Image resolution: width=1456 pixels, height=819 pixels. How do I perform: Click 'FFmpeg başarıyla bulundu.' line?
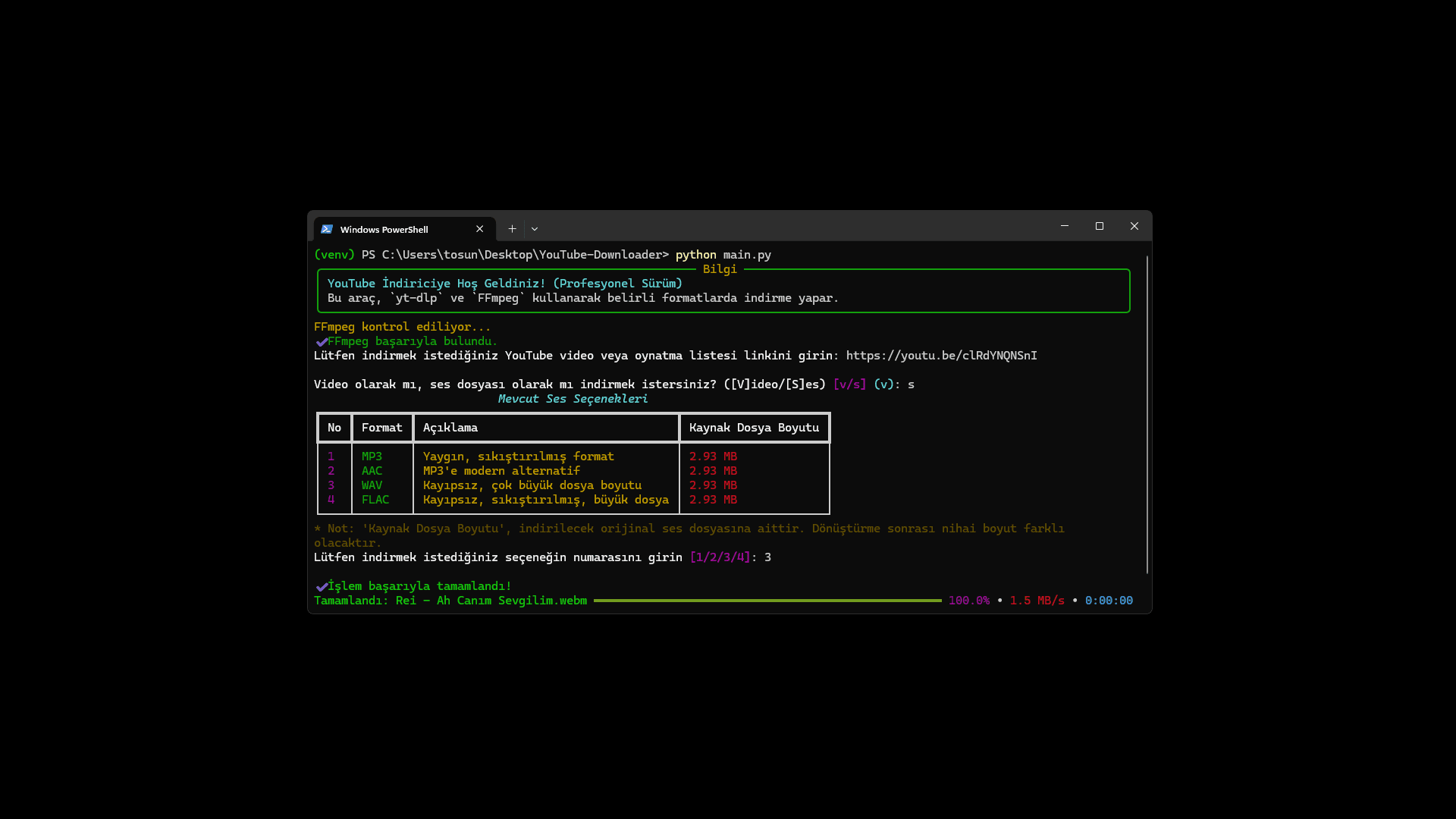413,341
